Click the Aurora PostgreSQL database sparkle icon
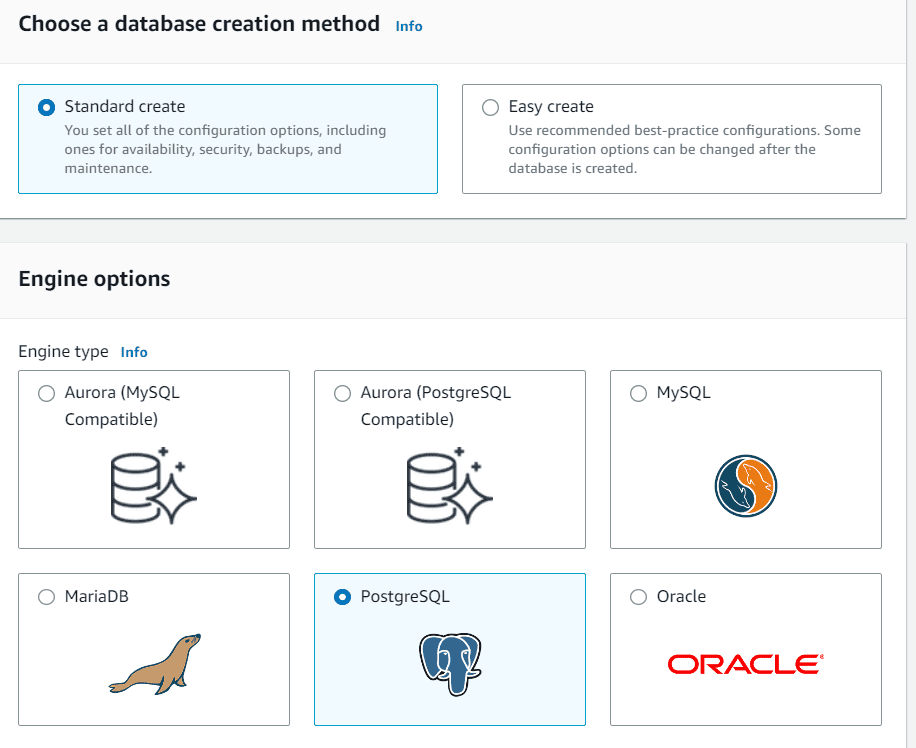Image resolution: width=916 pixels, height=748 pixels. pos(450,486)
